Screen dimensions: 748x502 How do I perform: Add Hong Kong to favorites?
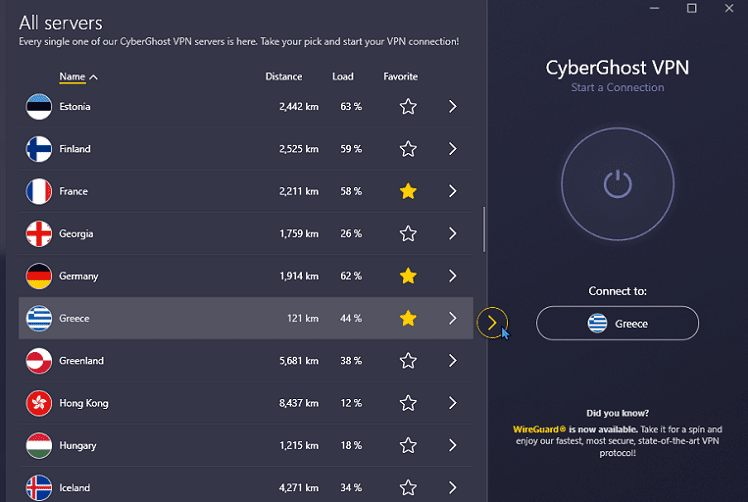408,403
